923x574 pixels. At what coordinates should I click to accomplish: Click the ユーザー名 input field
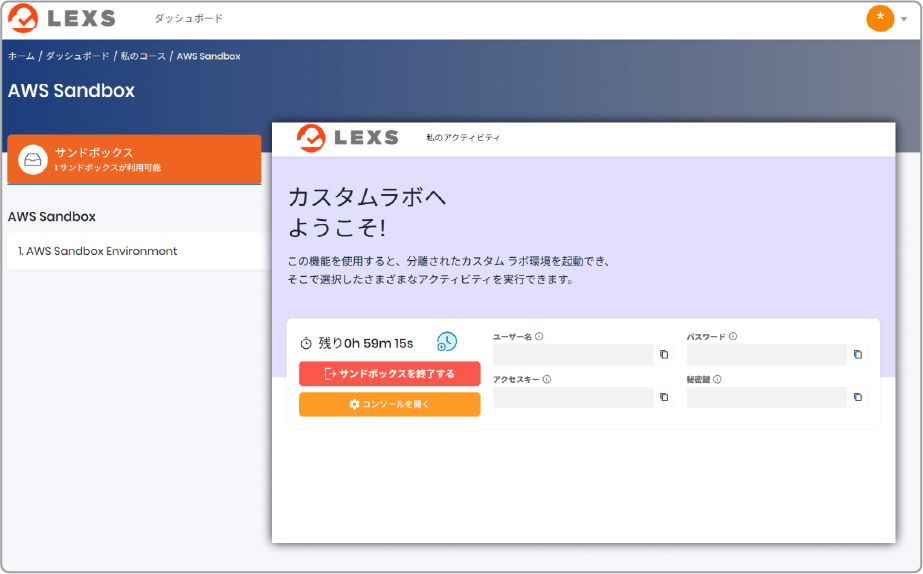[573, 354]
